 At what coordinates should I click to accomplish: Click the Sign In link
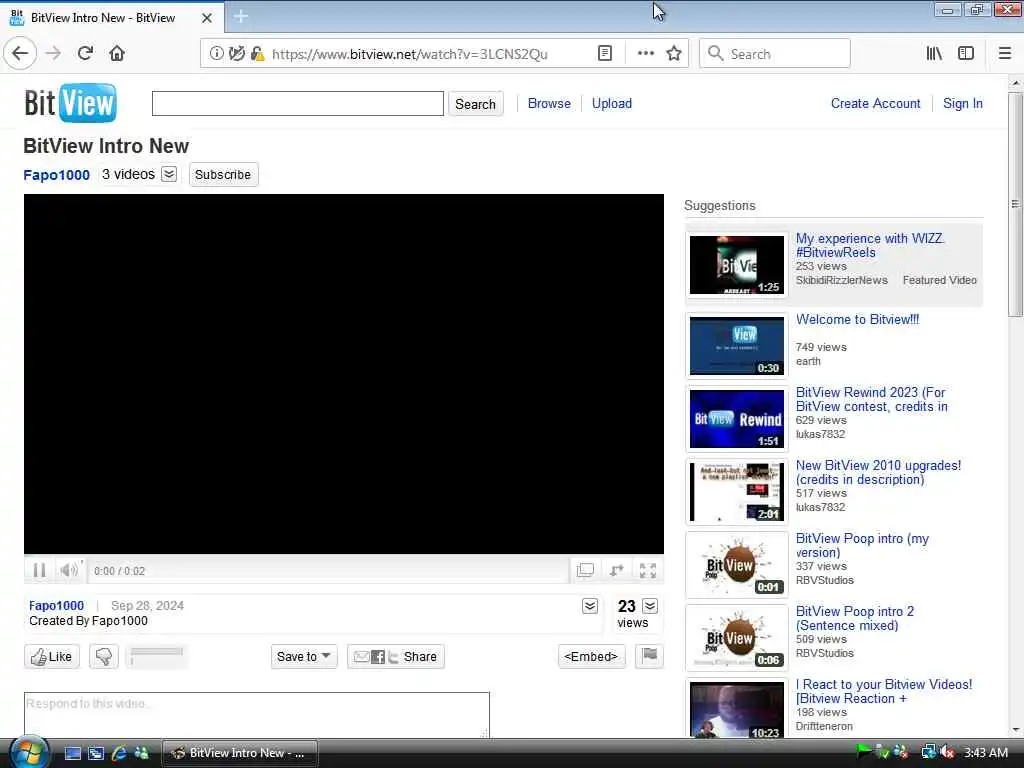pos(963,103)
